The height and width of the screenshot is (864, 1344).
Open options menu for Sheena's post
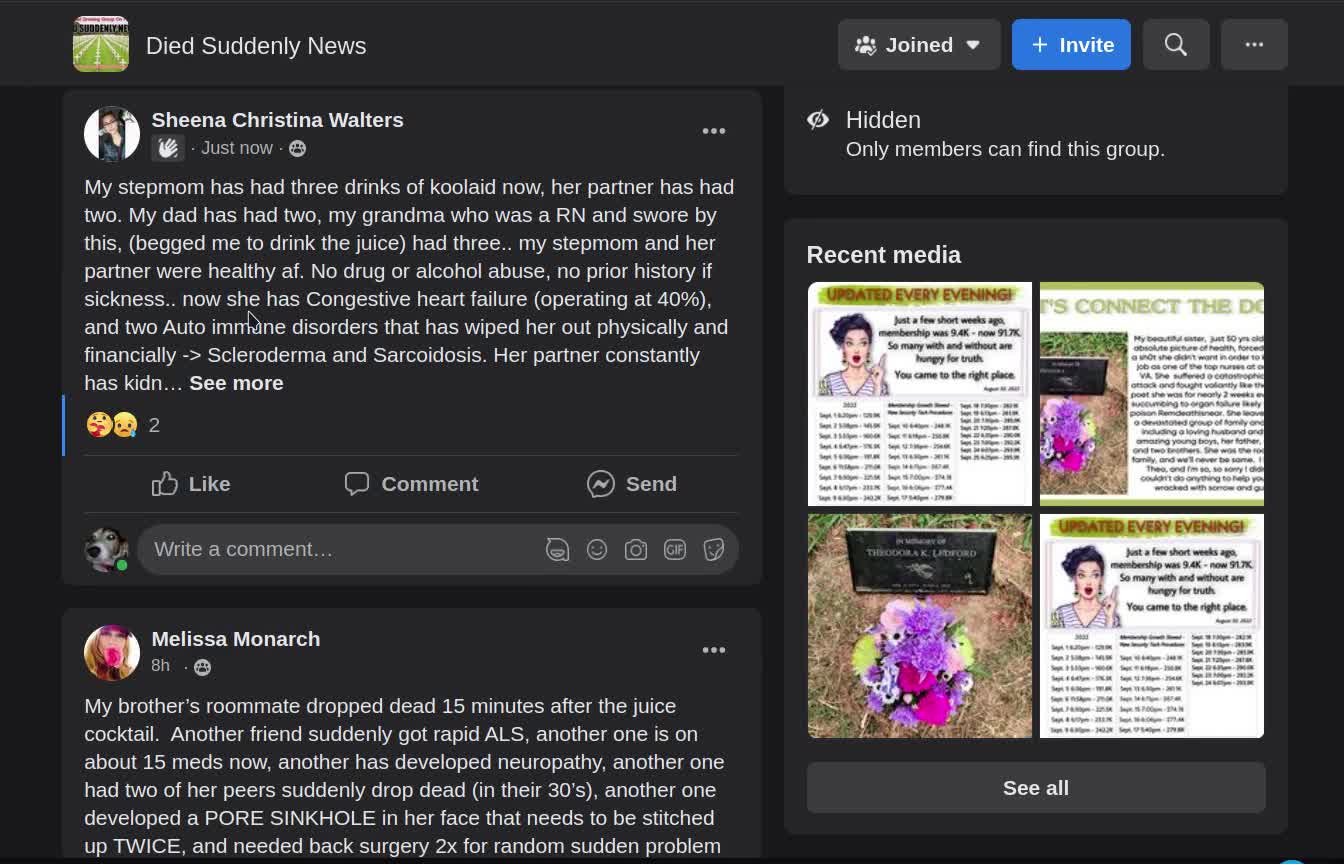pos(713,131)
